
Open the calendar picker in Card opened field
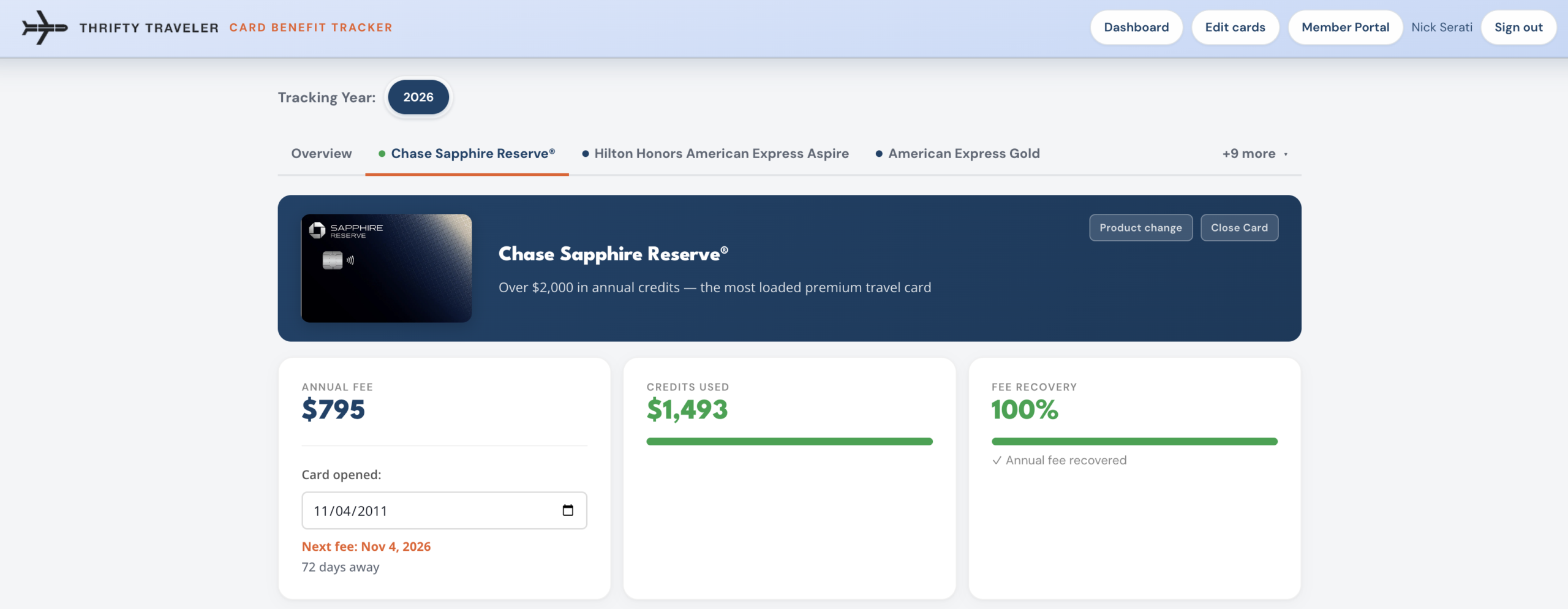click(x=568, y=510)
